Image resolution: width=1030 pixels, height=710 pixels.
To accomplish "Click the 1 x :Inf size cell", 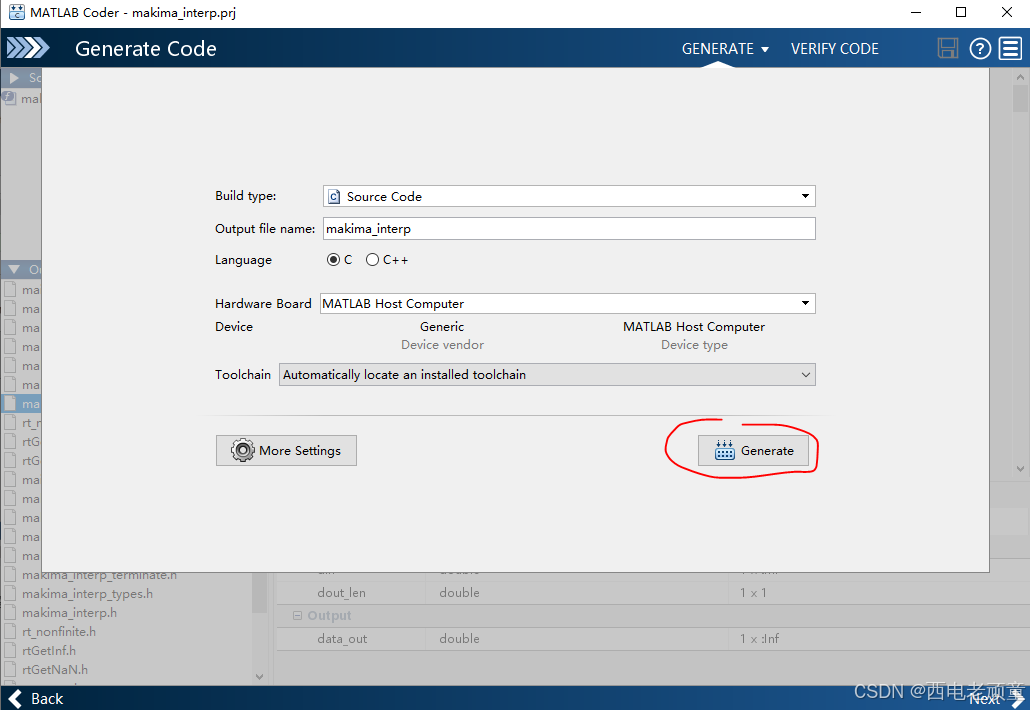I will click(759, 638).
